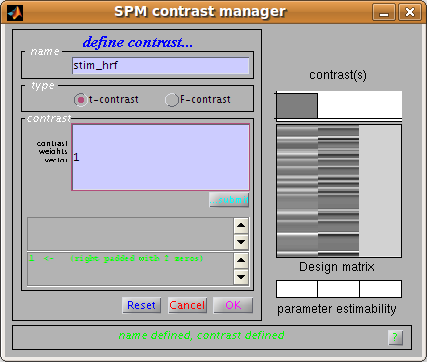The height and width of the screenshot is (362, 427).
Task: Click the 'name defined, contrast defined' status text
Action: pos(201,335)
